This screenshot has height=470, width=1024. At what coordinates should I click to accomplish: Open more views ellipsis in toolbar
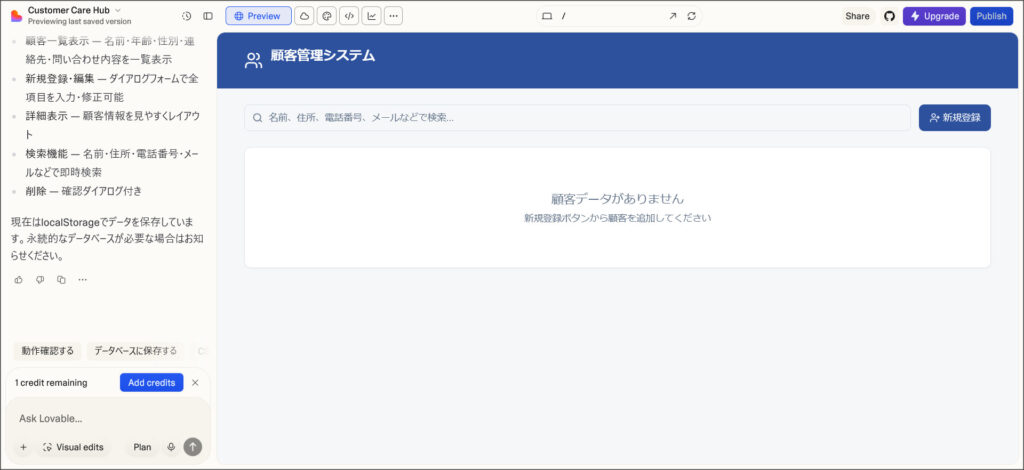click(x=393, y=16)
